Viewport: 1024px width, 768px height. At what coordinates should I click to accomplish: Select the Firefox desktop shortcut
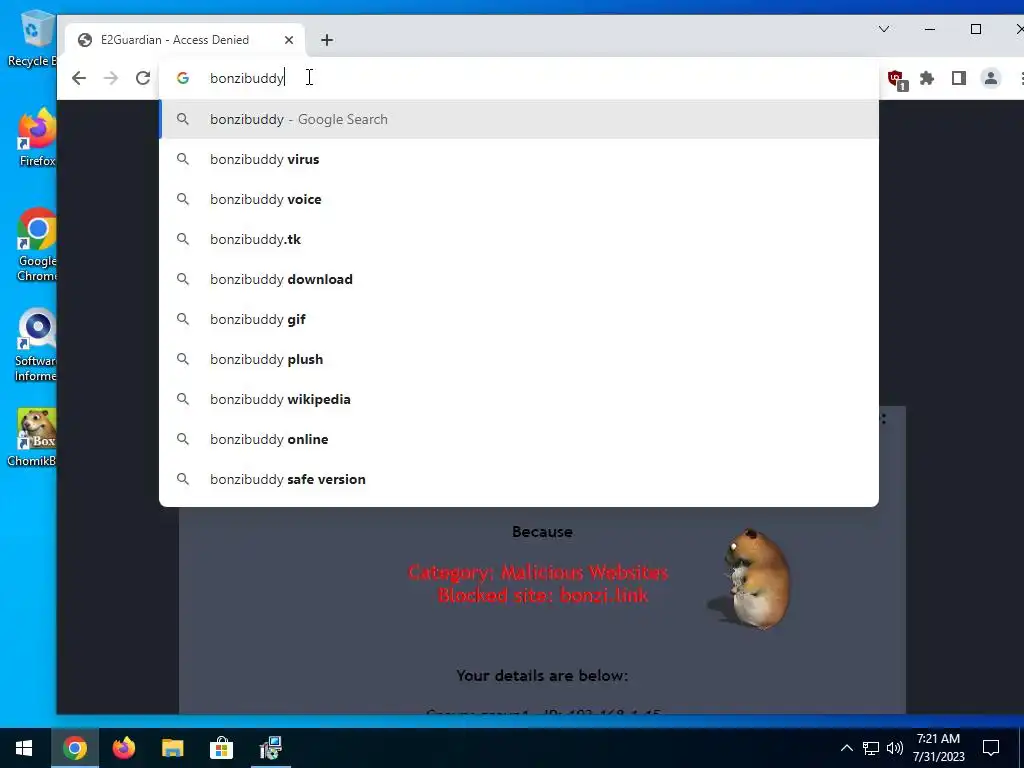pyautogui.click(x=37, y=138)
